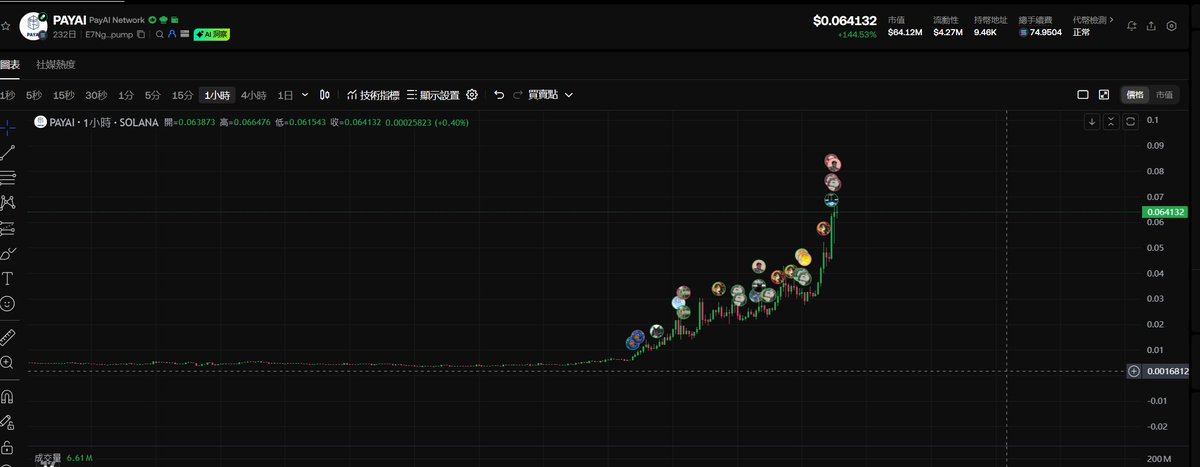
Task: Select the pattern drawing tool
Action: tap(7, 202)
